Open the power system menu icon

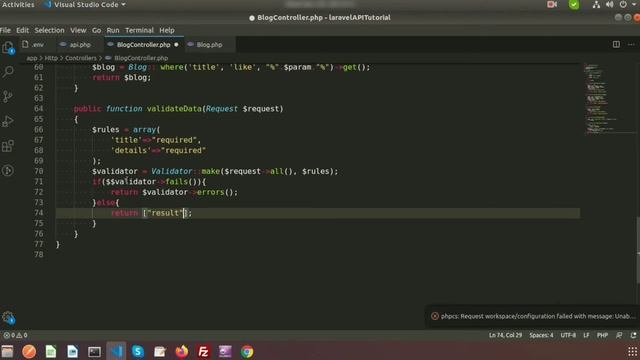(x=623, y=4)
